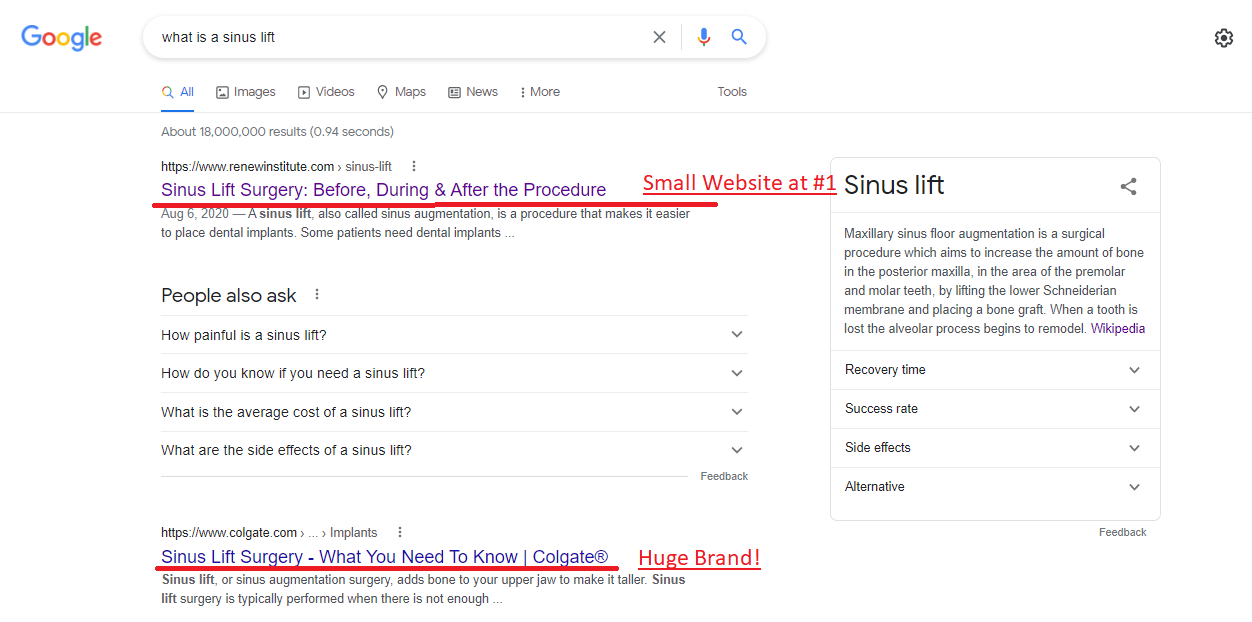
Task: Open Colgate Sinus Lift Surgery result link
Action: [x=385, y=557]
